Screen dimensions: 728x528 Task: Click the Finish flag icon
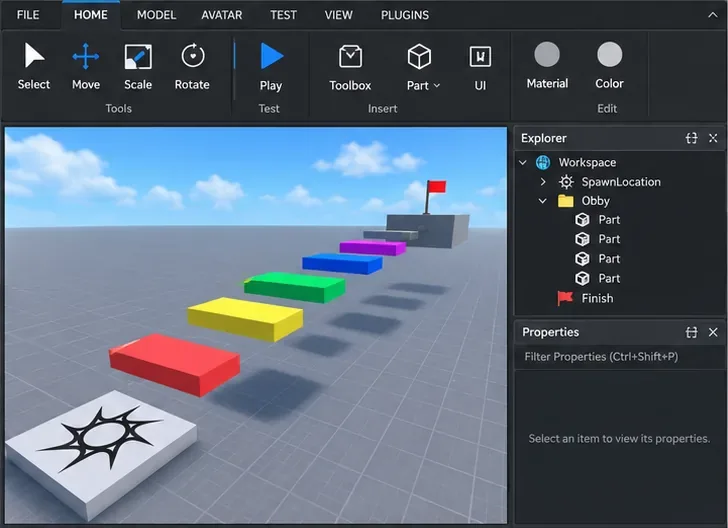pos(565,298)
